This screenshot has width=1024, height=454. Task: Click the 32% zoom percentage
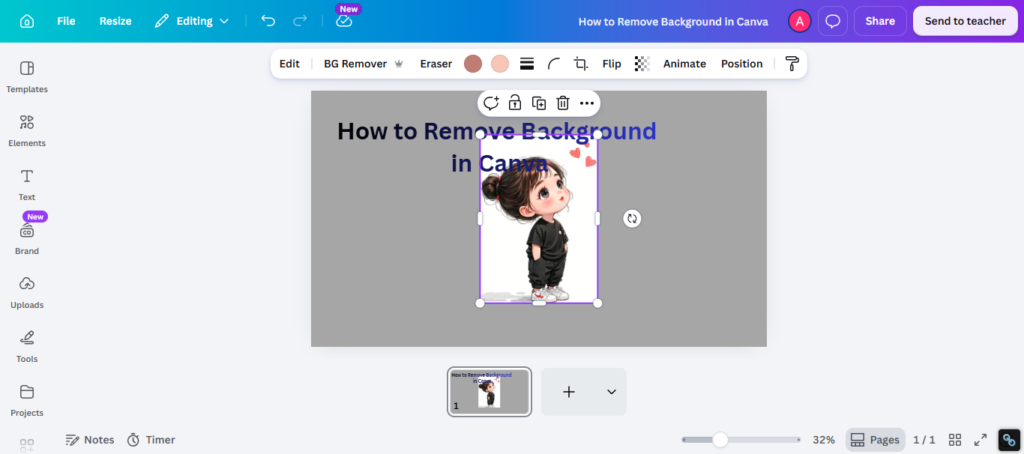coord(824,440)
